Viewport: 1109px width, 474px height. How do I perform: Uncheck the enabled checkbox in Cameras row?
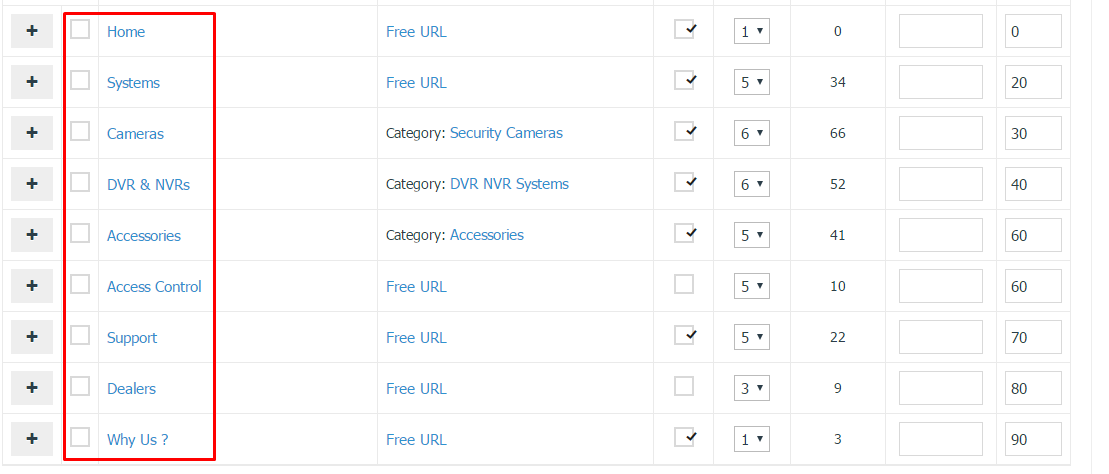pos(684,132)
